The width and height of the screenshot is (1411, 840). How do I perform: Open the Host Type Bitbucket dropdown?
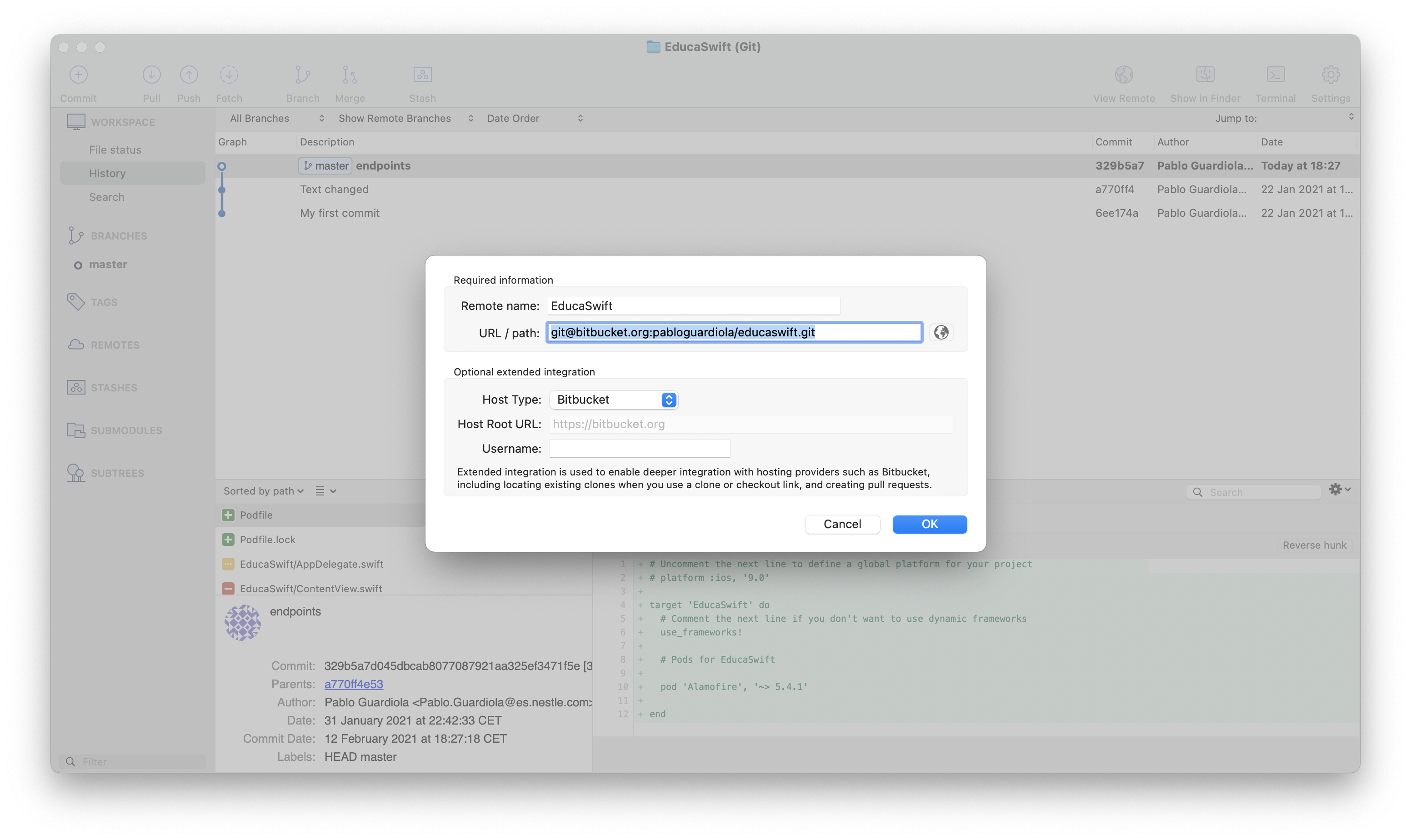coord(614,400)
